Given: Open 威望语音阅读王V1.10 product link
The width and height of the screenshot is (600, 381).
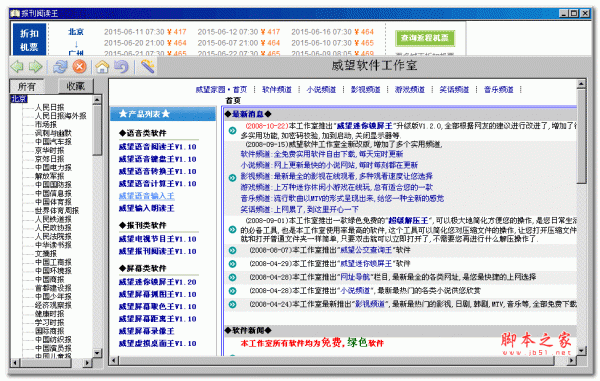Looking at the screenshot, I should pyautogui.click(x=157, y=147).
